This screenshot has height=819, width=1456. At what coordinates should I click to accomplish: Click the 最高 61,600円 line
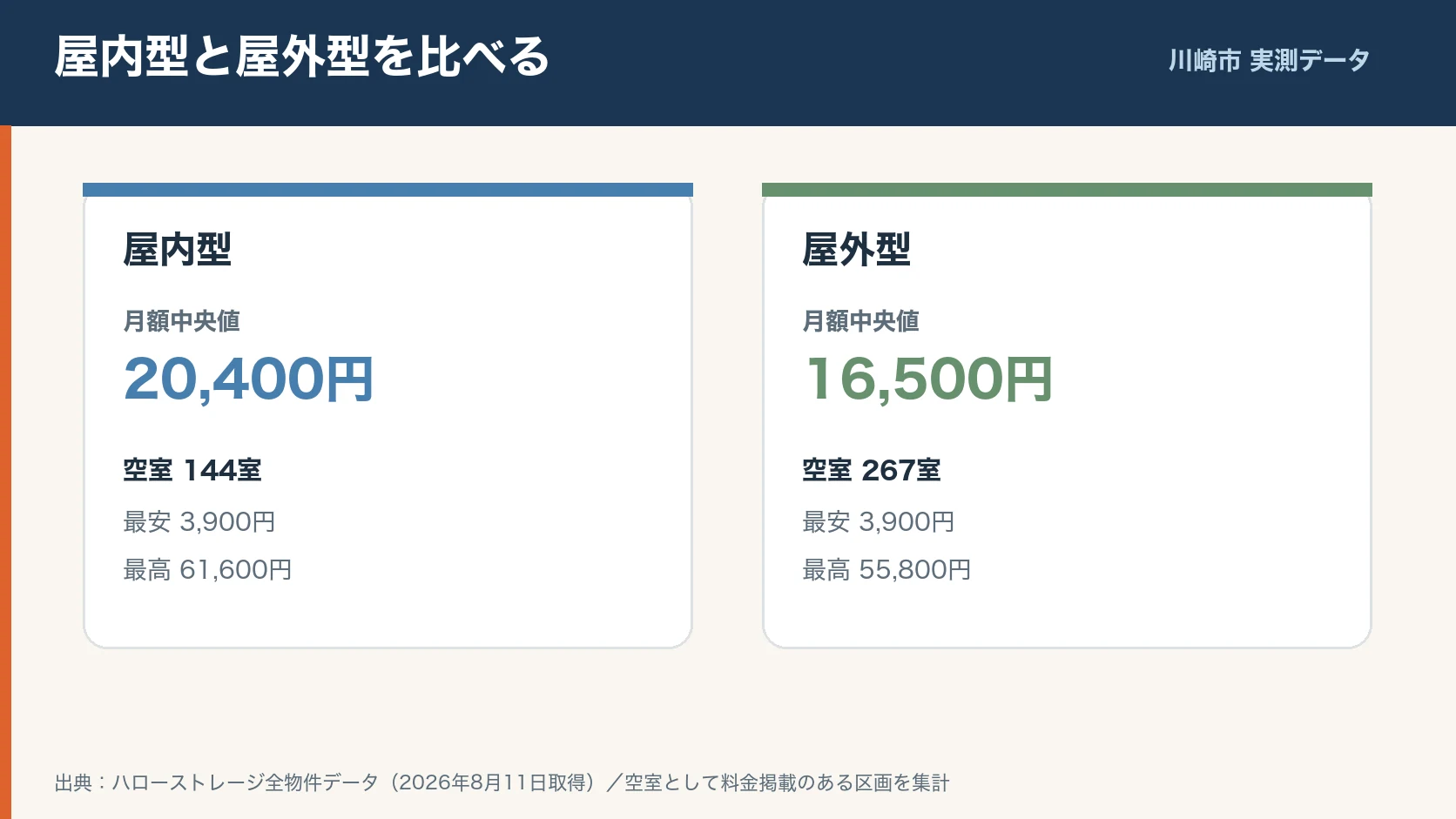[208, 569]
